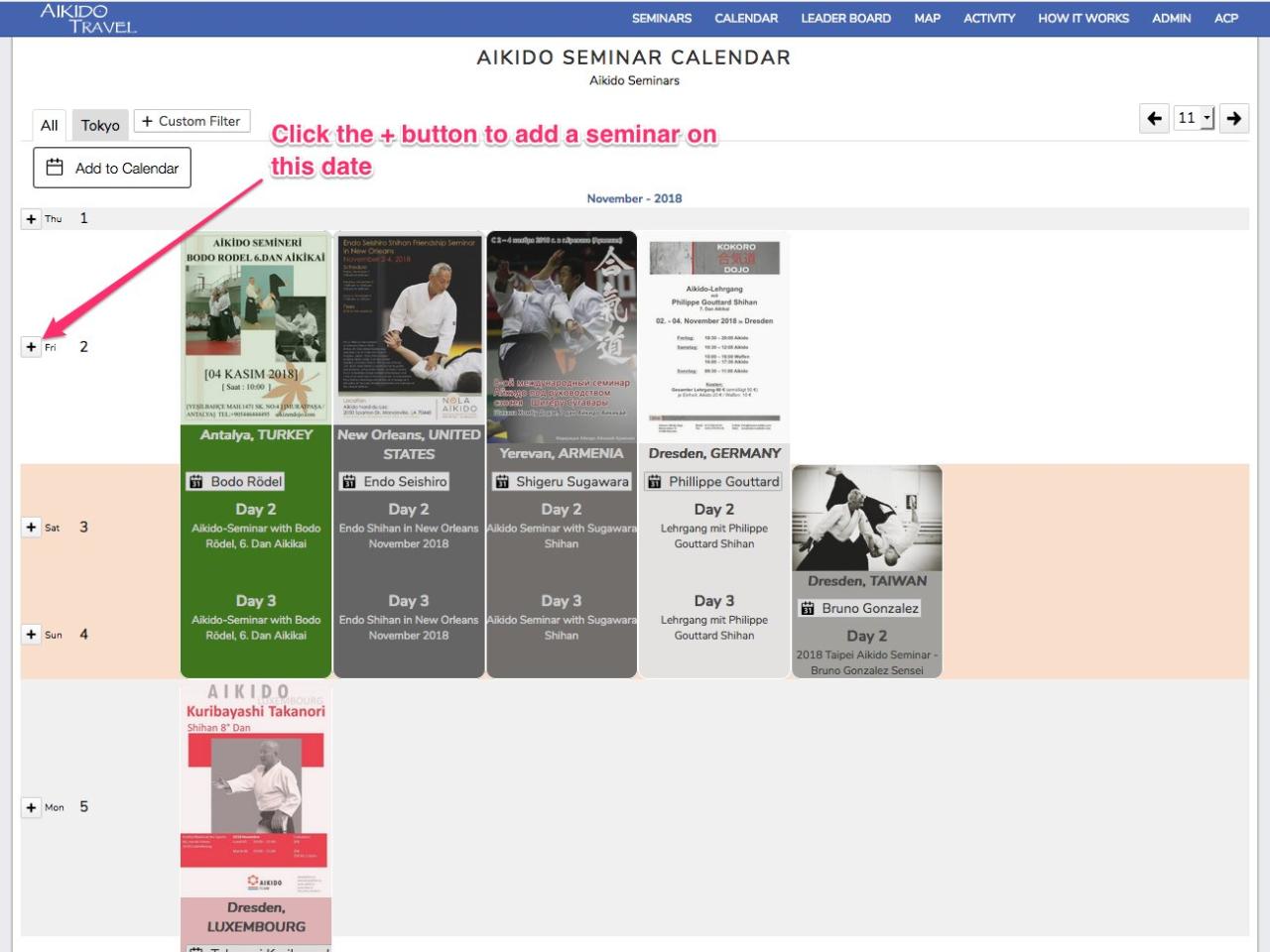Click the plus icon for Saturday 3
1270x952 pixels.
click(31, 528)
